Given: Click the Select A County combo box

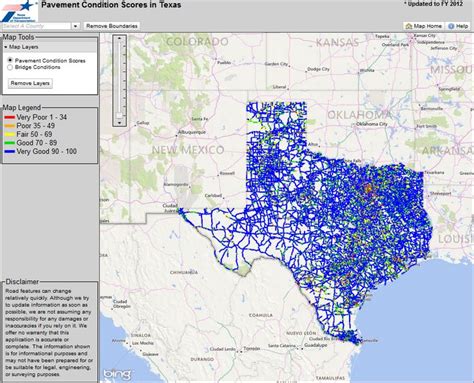Looking at the screenshot, I should [x=36, y=26].
